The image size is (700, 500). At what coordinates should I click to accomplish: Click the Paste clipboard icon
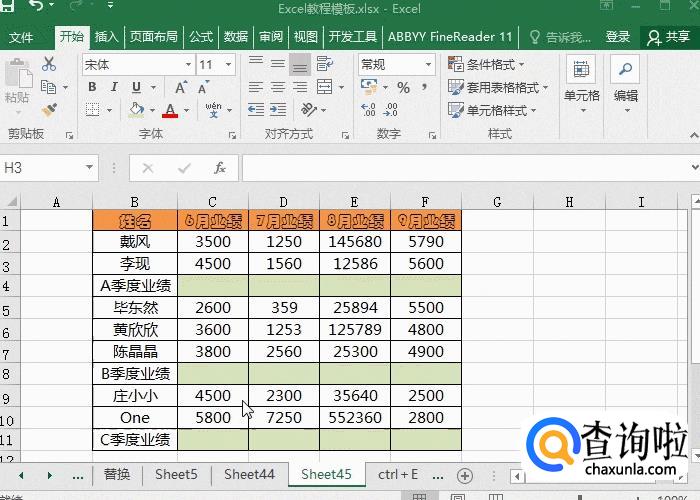(18, 74)
